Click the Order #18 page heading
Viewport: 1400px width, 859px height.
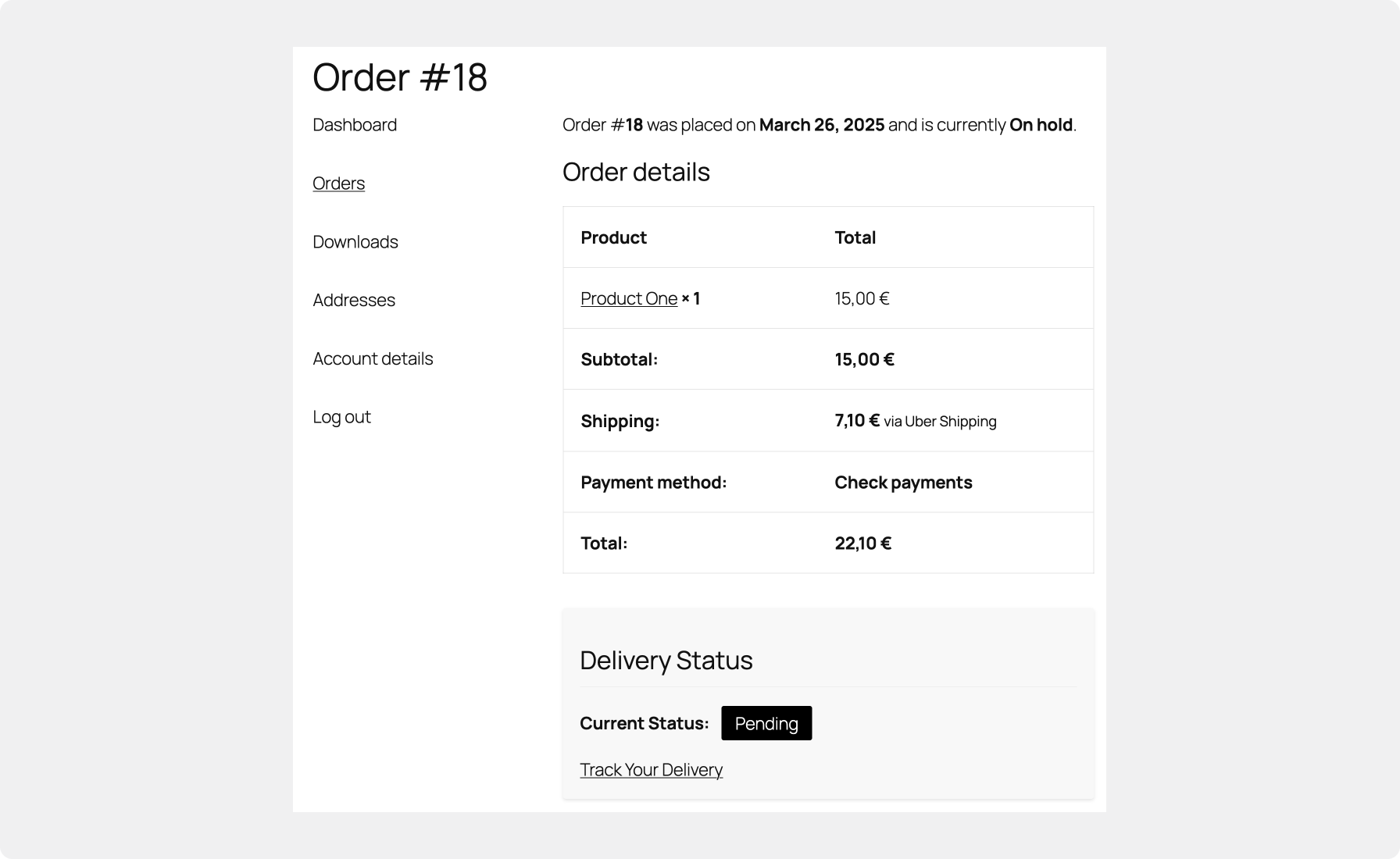399,77
